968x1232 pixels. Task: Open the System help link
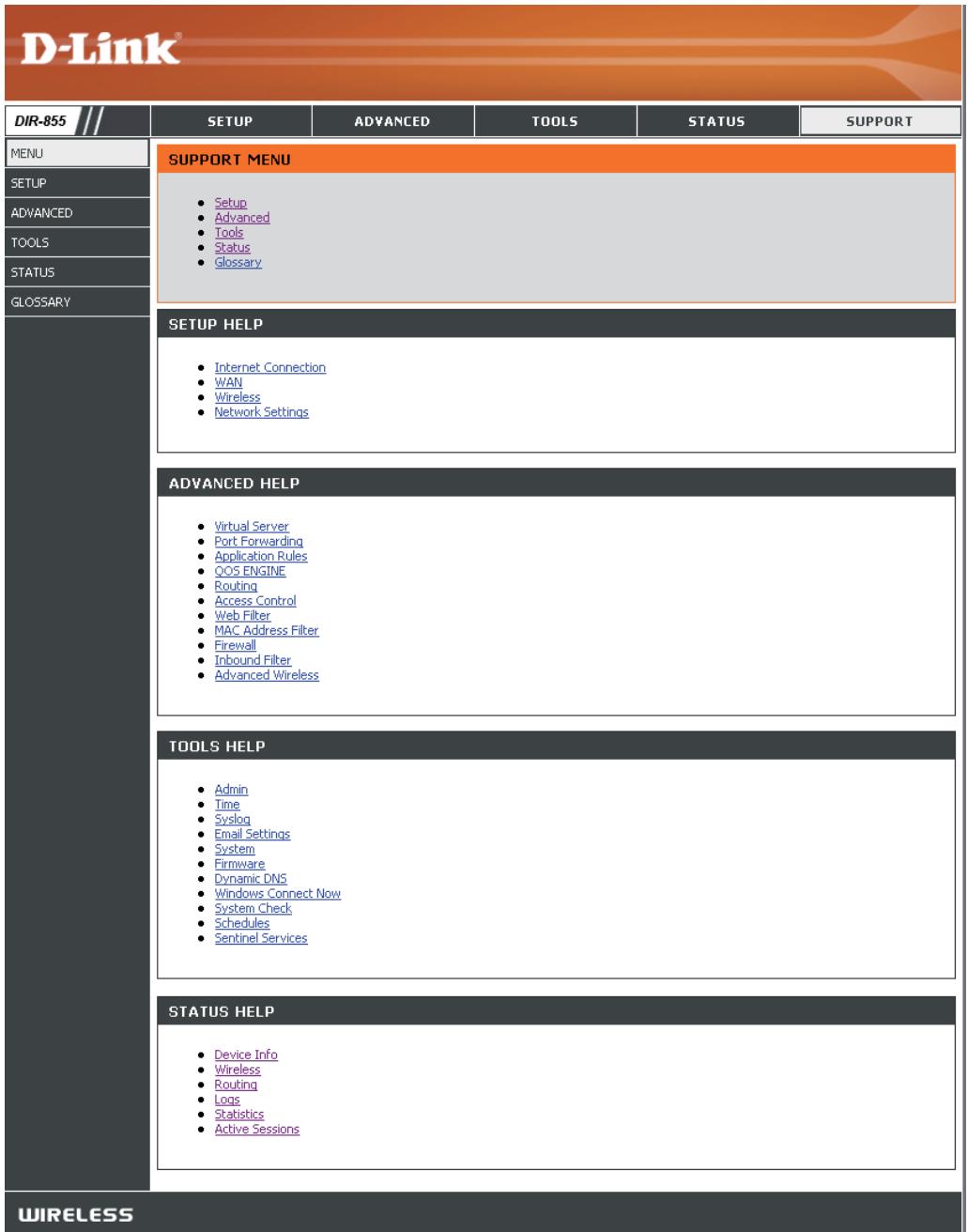pos(235,849)
